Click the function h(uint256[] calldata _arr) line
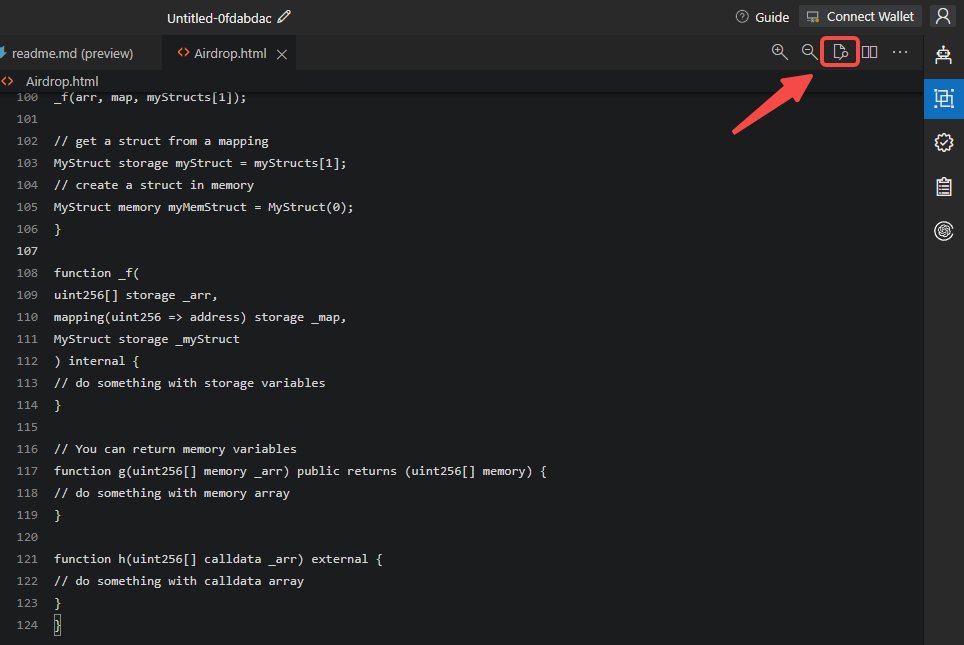The image size is (964, 645). [218, 559]
